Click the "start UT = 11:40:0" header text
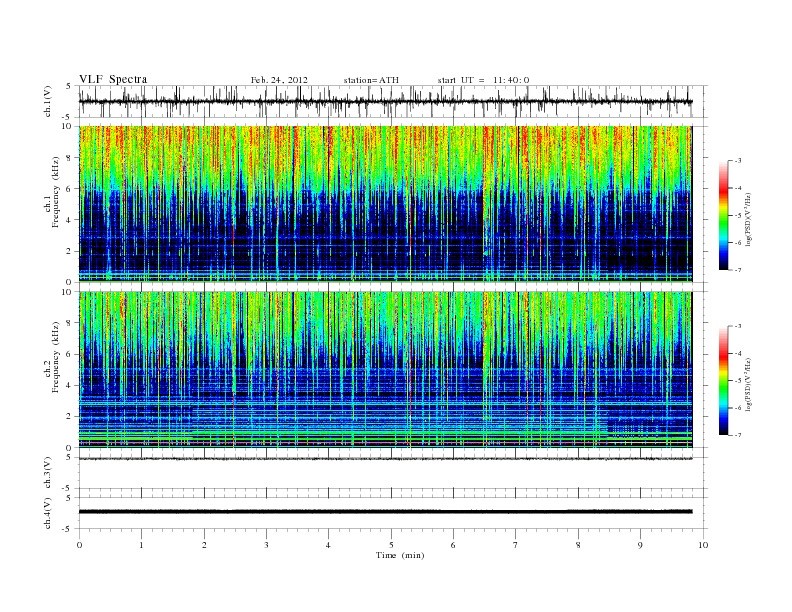 tap(483, 80)
